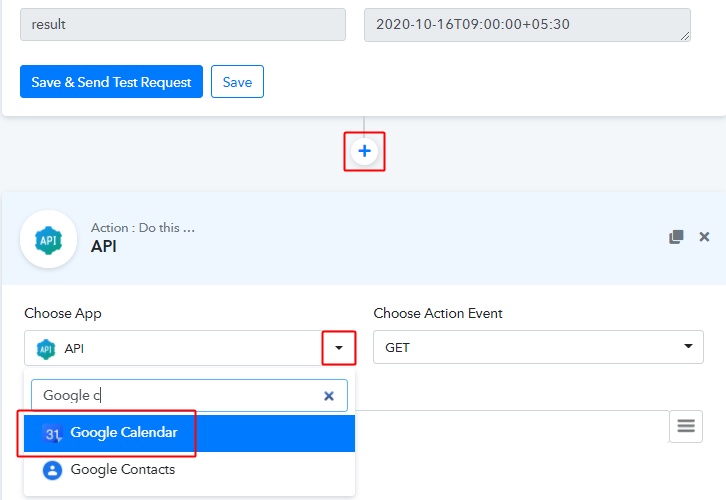The height and width of the screenshot is (500, 726).
Task: Click the duplicate action icon
Action: coord(676,237)
